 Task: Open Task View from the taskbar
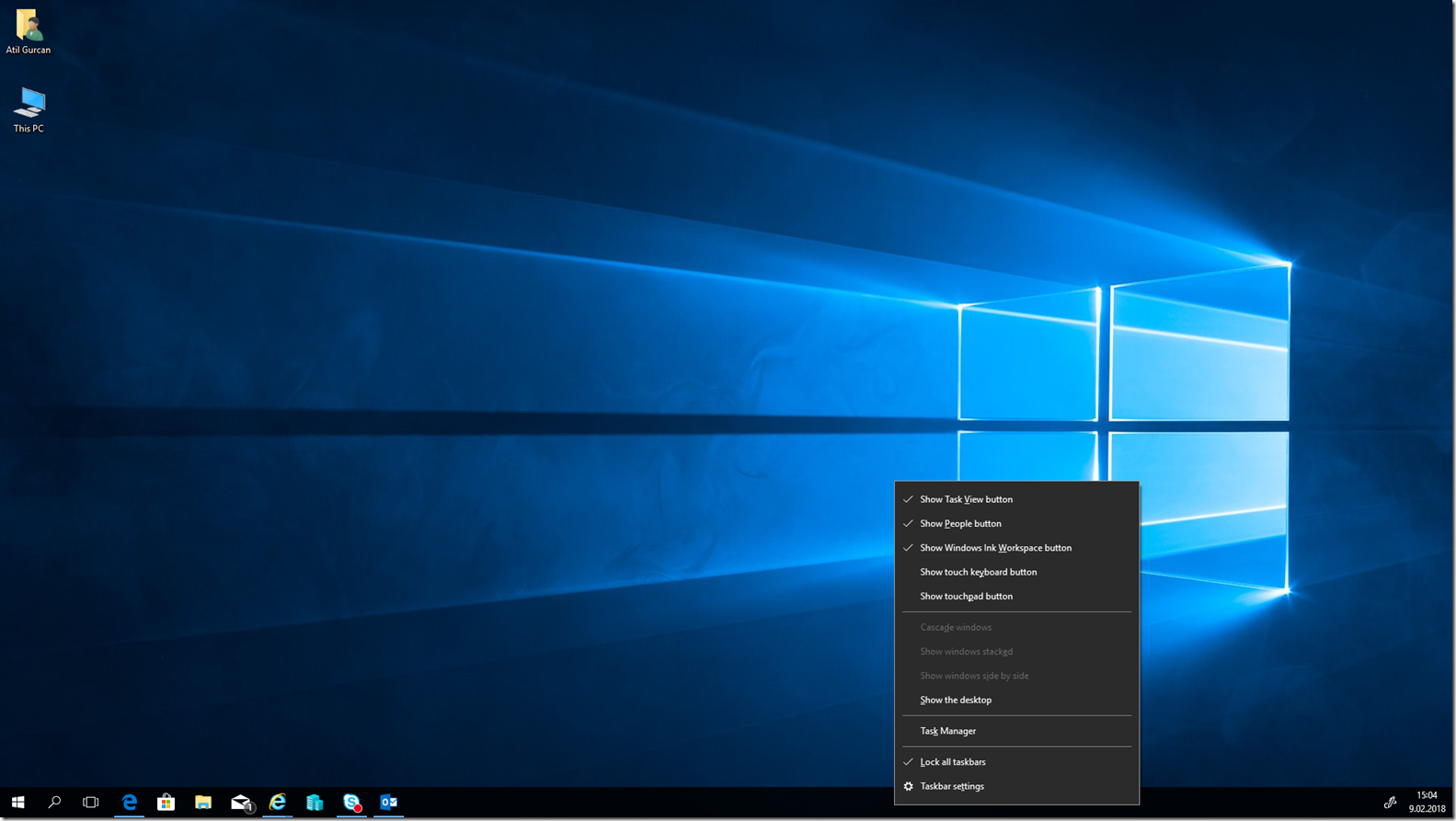coord(90,803)
